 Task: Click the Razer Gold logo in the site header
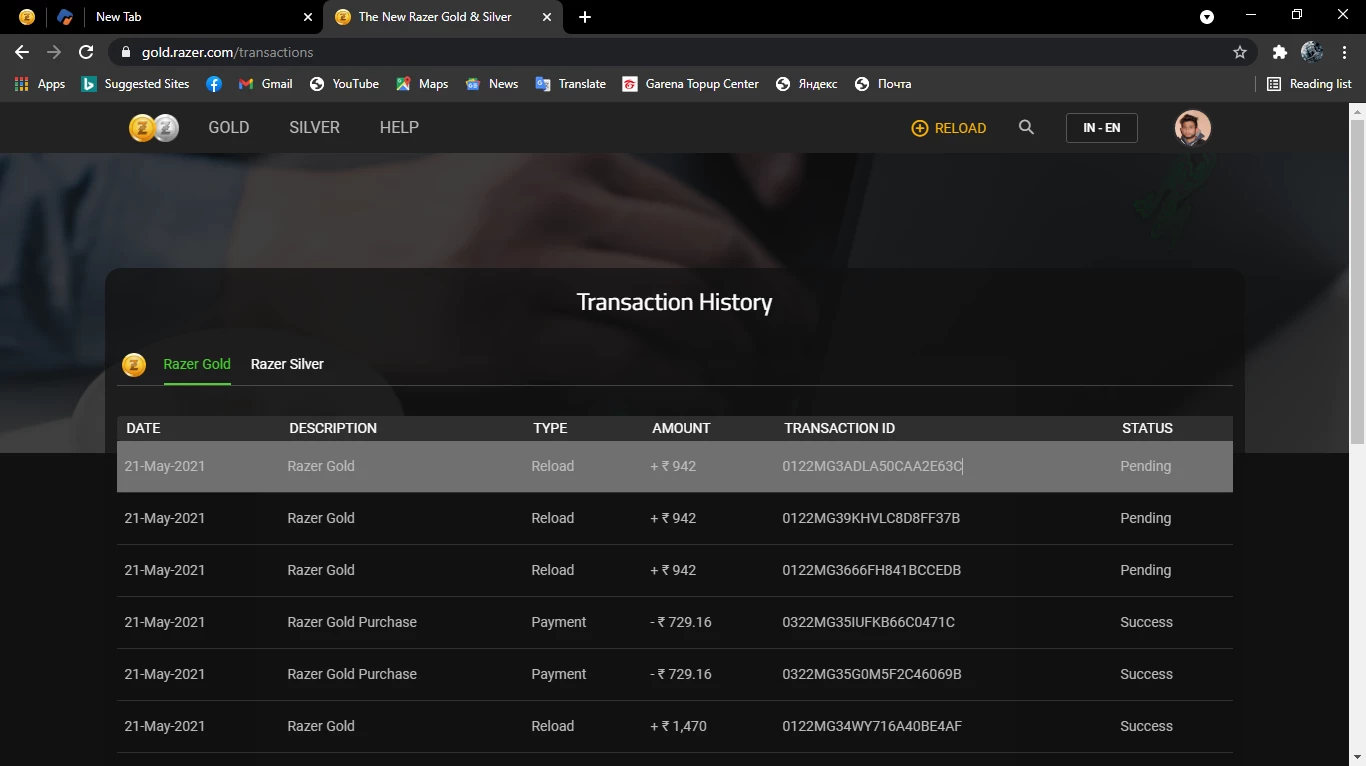tap(154, 128)
